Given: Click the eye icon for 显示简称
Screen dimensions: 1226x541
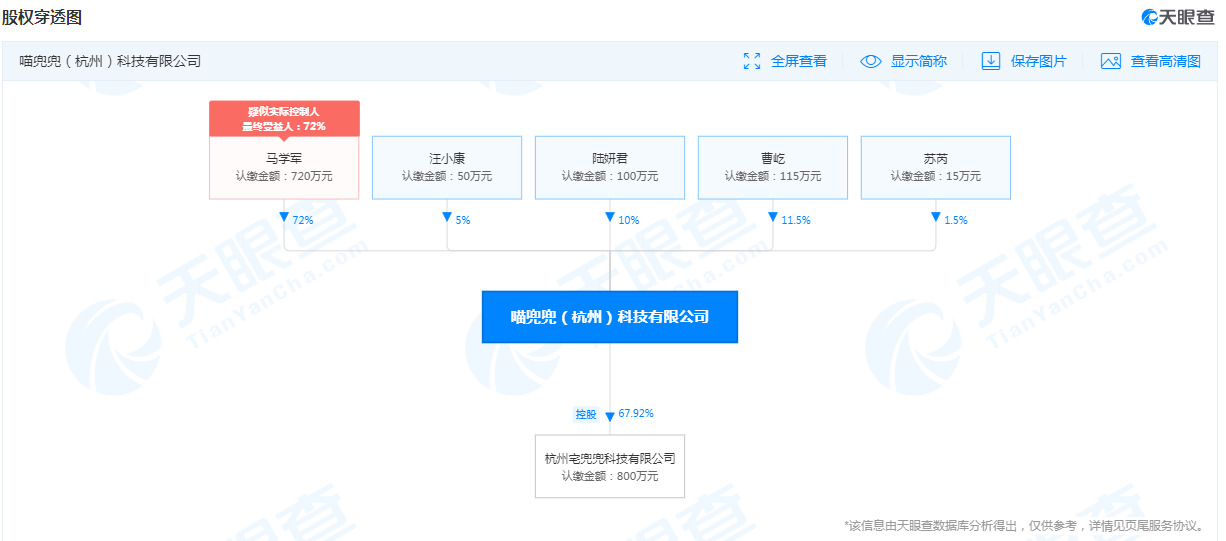Looking at the screenshot, I should click(870, 61).
